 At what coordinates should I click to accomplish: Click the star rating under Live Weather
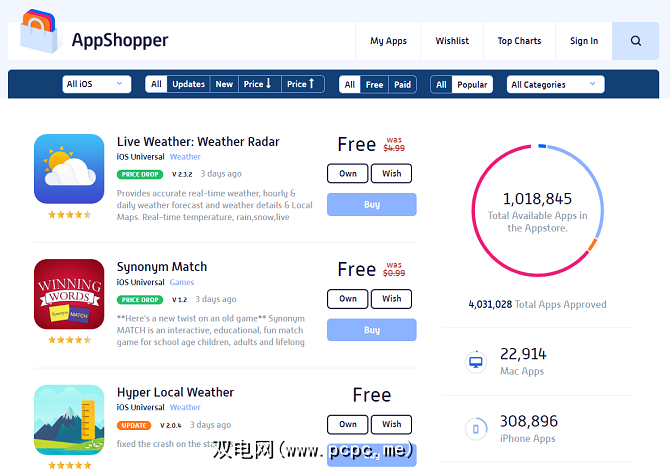point(69,214)
